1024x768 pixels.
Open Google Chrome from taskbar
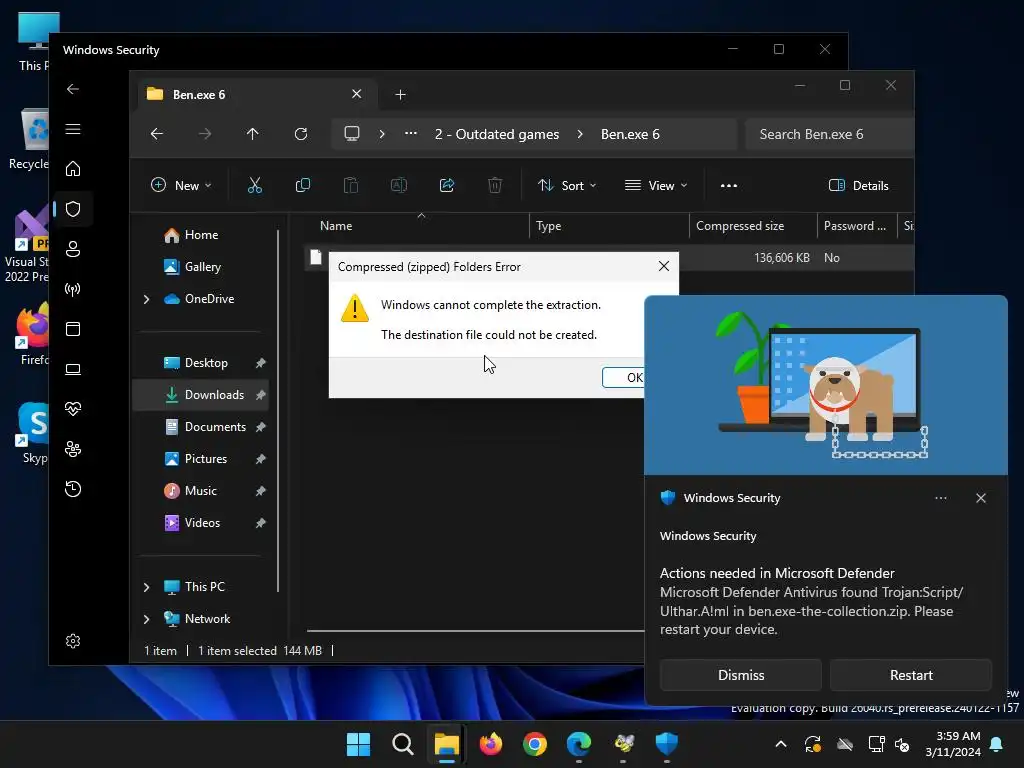[x=535, y=744]
